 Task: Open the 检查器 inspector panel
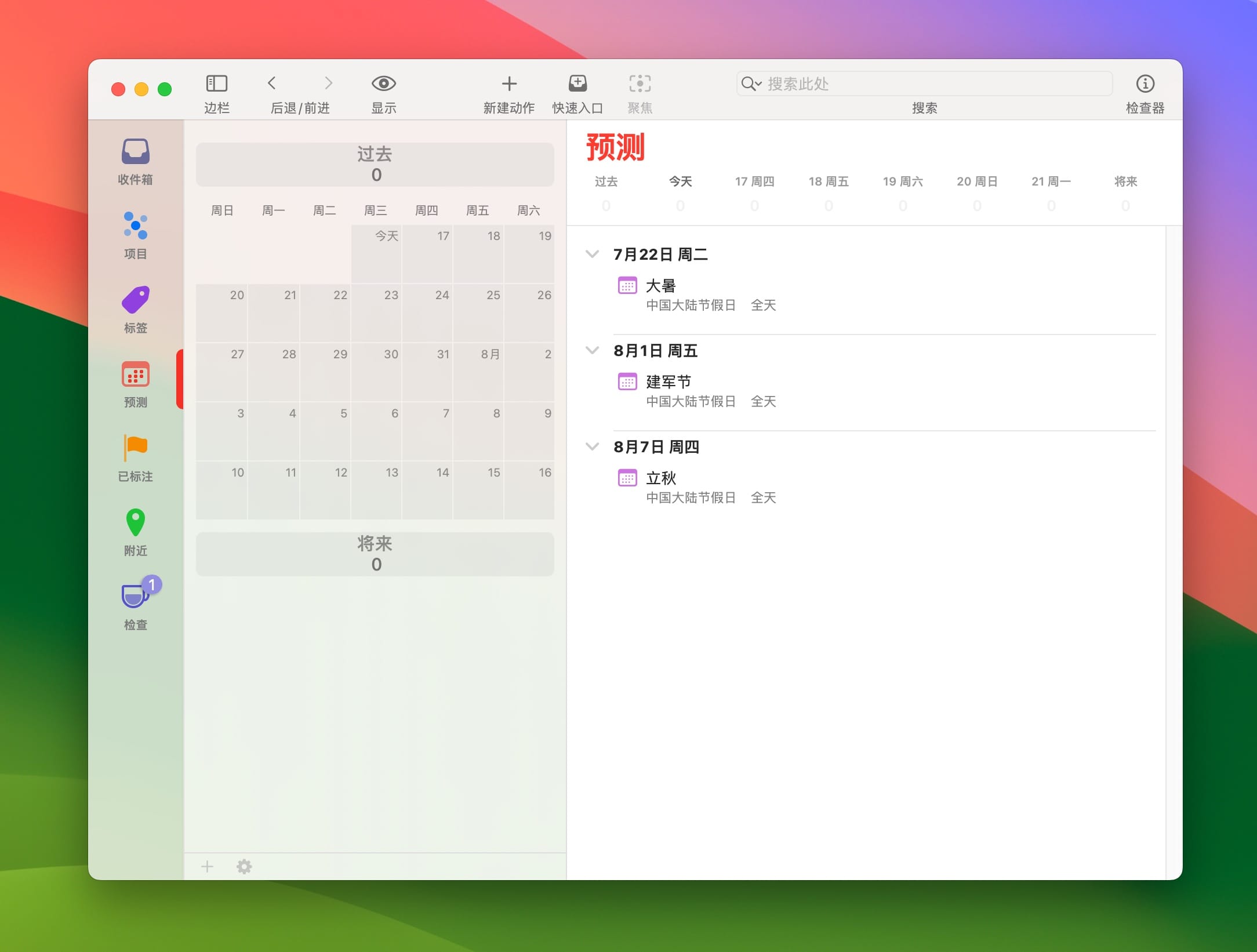pyautogui.click(x=1145, y=84)
